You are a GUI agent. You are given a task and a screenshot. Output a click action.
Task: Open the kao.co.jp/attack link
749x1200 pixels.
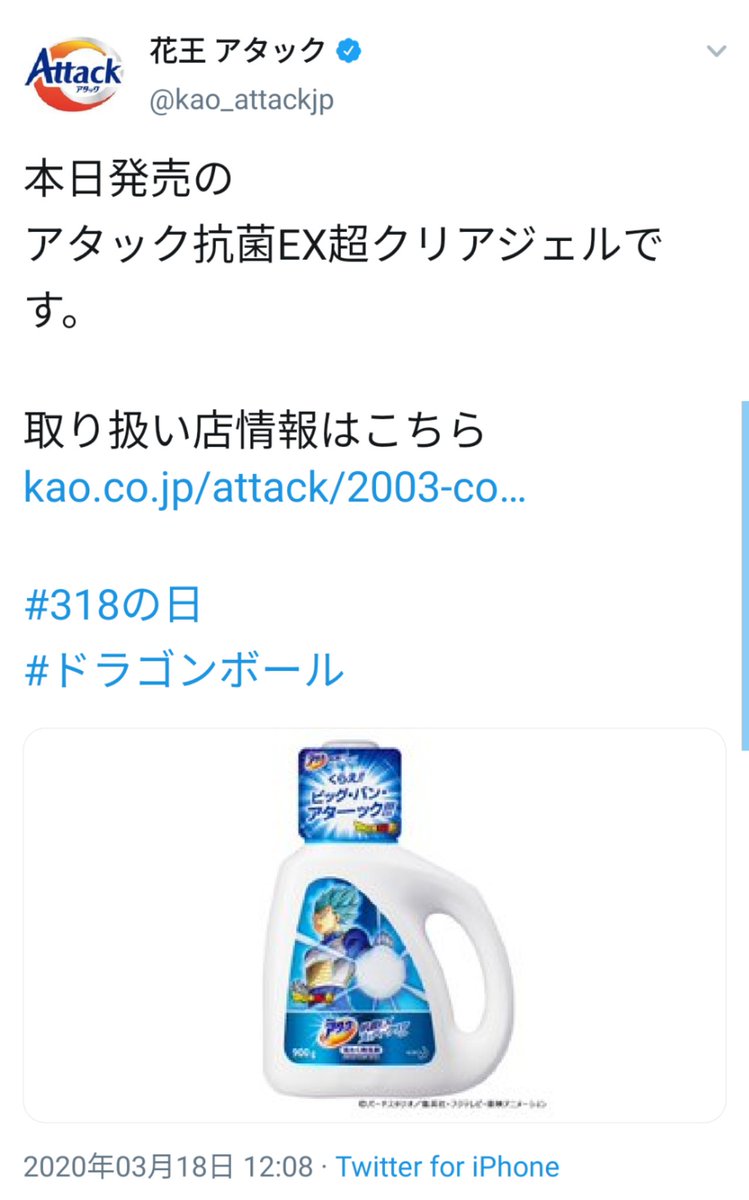point(274,490)
